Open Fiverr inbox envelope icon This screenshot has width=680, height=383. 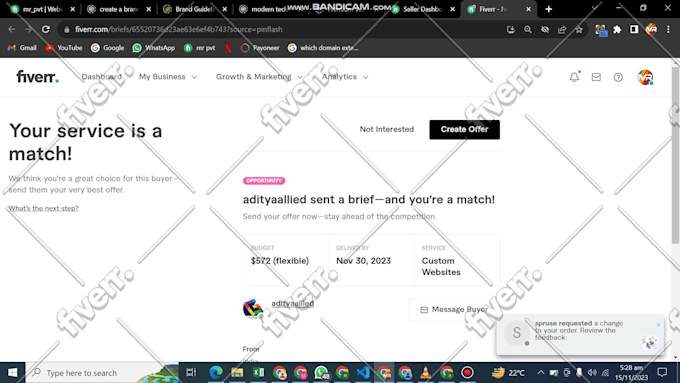(596, 77)
